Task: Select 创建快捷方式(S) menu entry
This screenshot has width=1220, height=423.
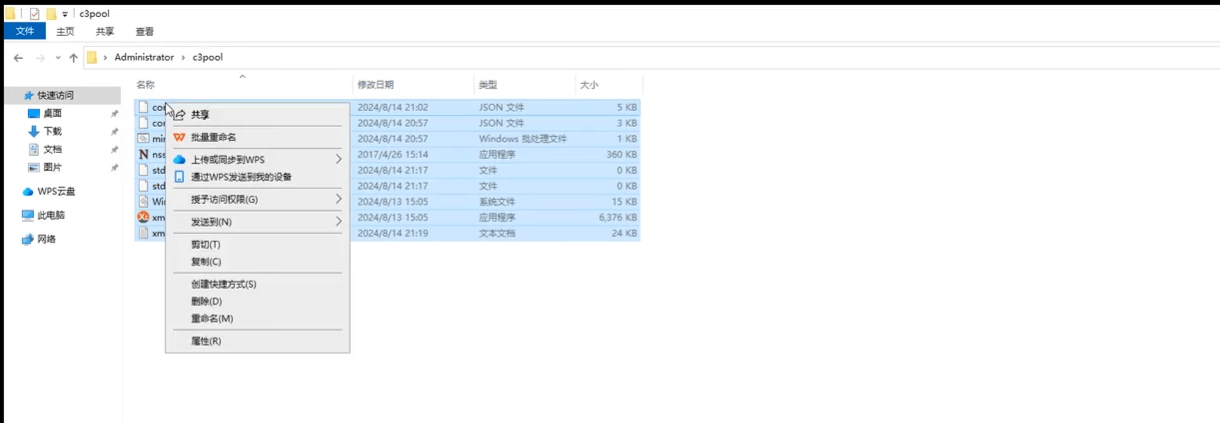Action: (224, 284)
